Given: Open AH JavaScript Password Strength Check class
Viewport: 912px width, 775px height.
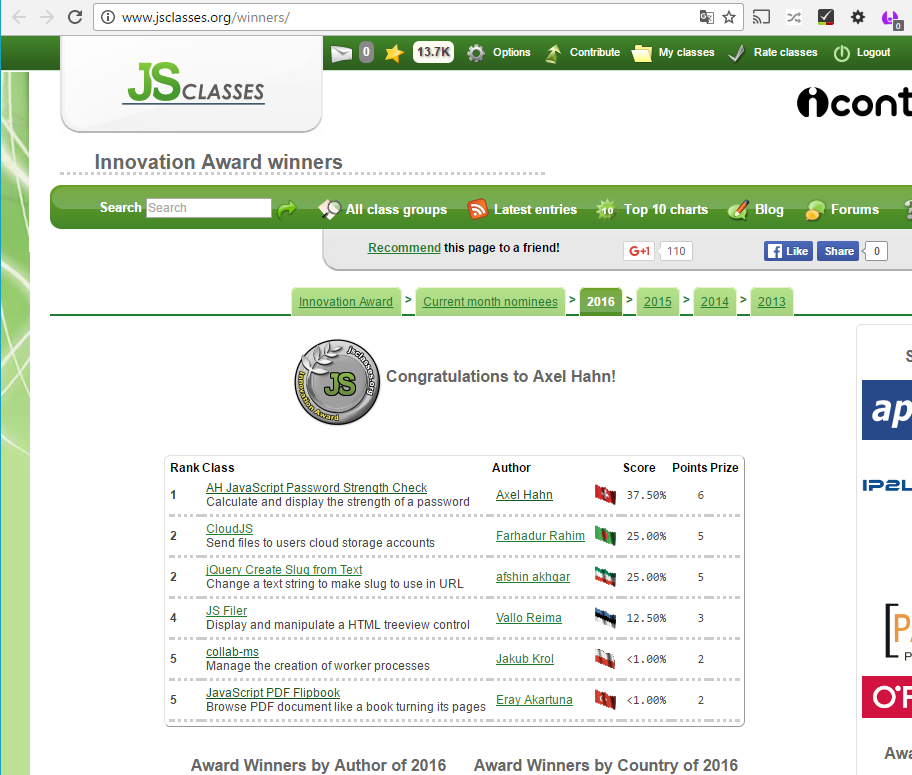Looking at the screenshot, I should (316, 488).
